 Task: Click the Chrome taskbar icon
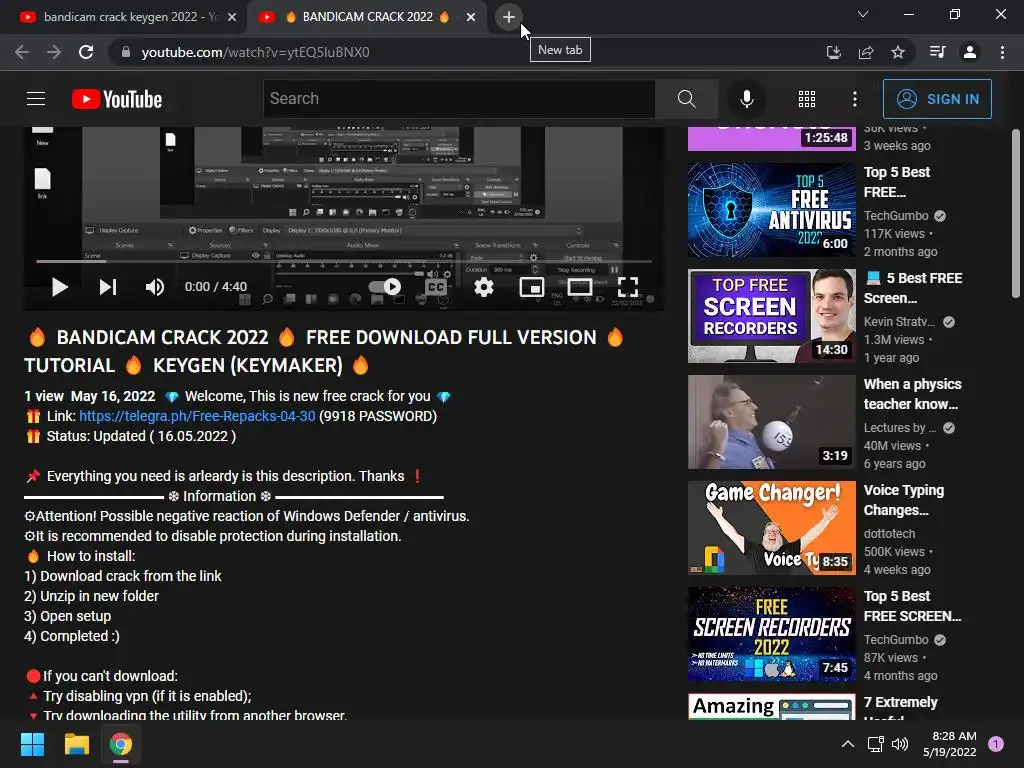point(121,744)
